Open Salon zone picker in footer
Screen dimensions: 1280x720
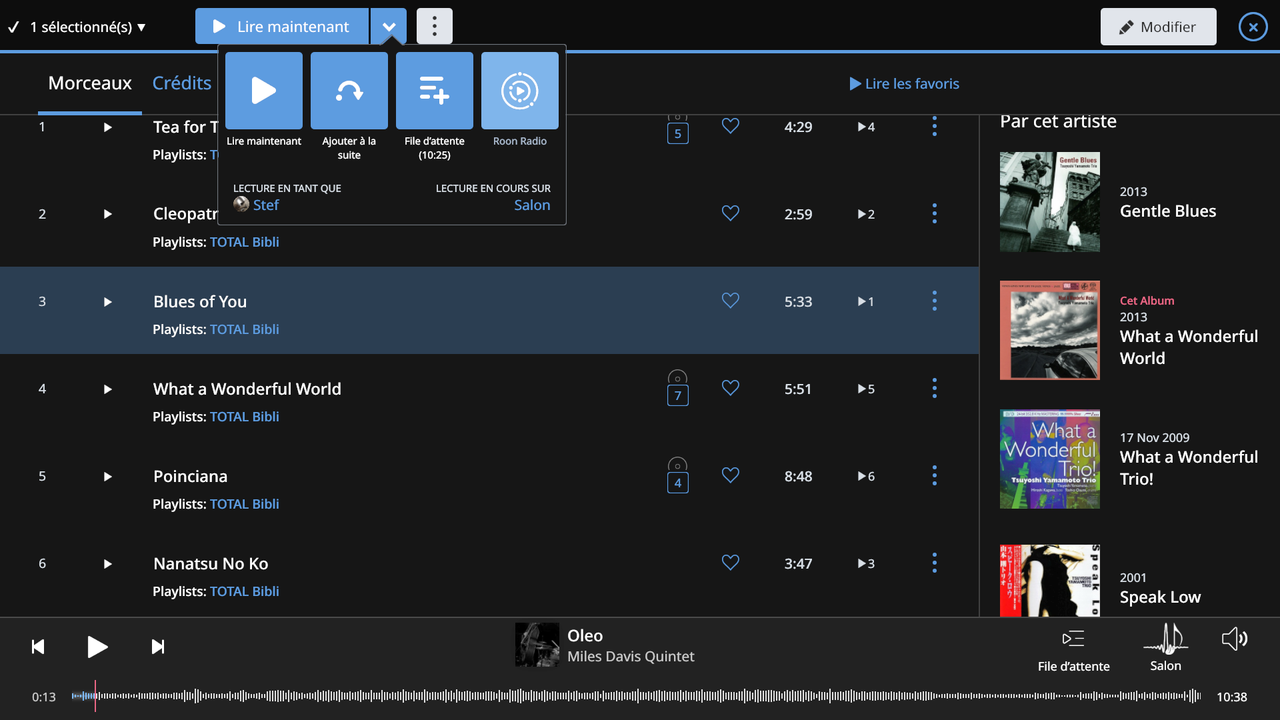point(1166,647)
